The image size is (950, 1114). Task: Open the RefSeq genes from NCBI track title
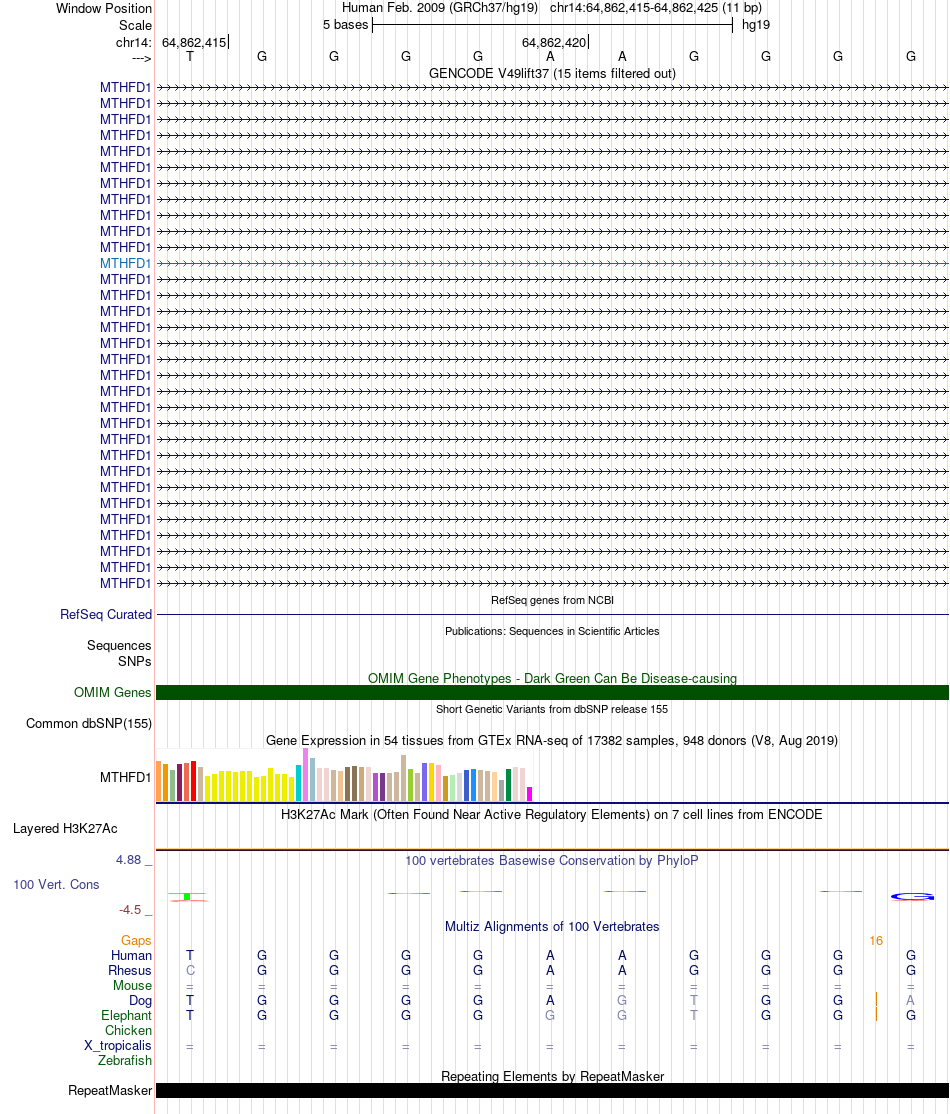(x=552, y=600)
